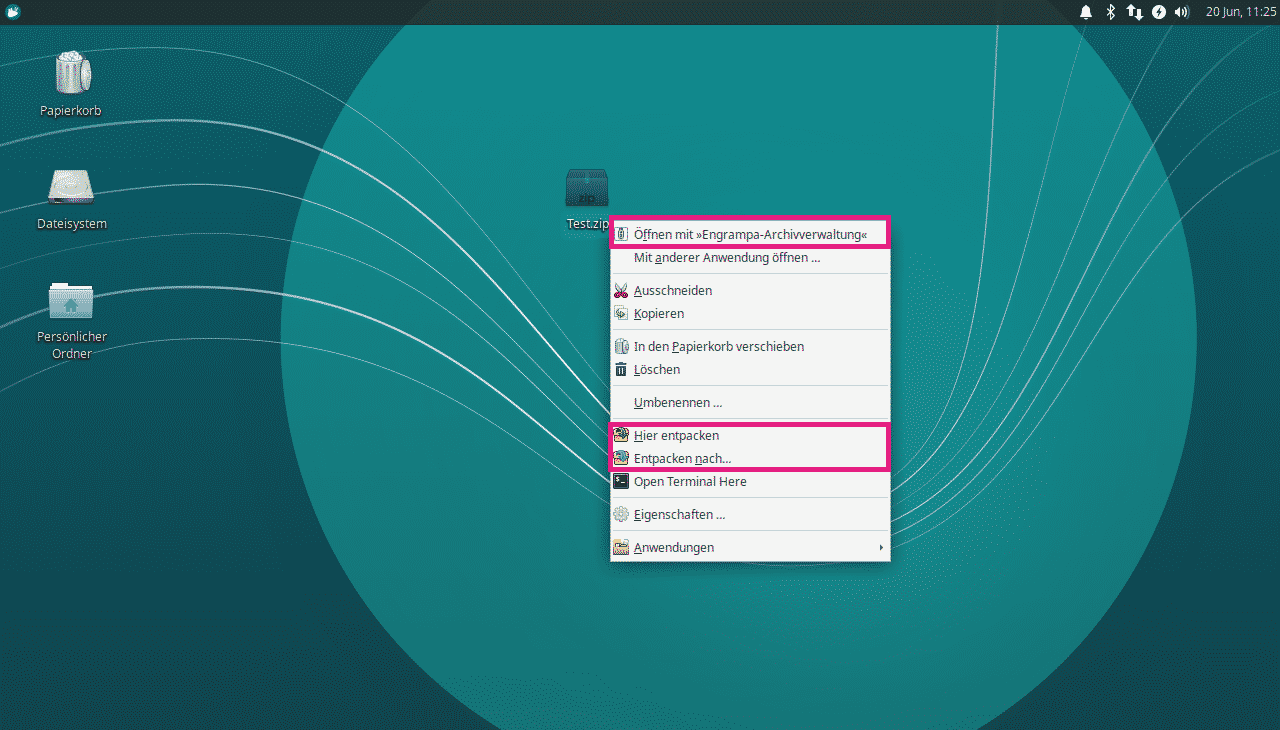Click the trash bin icon beside Löschen
This screenshot has height=730, width=1280.
coord(621,369)
